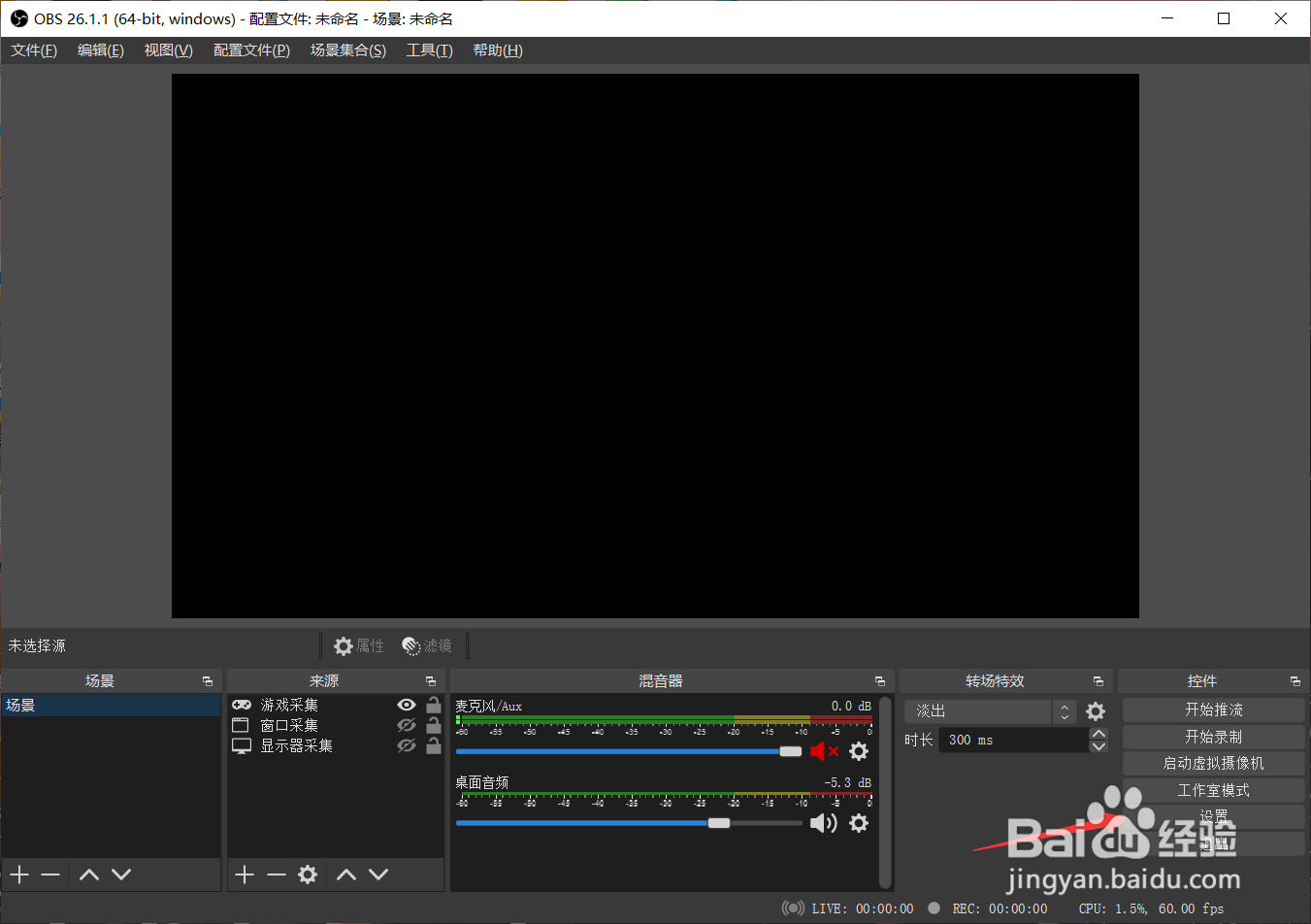Enable 工作室模式 studio mode
Image resolution: width=1311 pixels, height=924 pixels.
(1213, 790)
